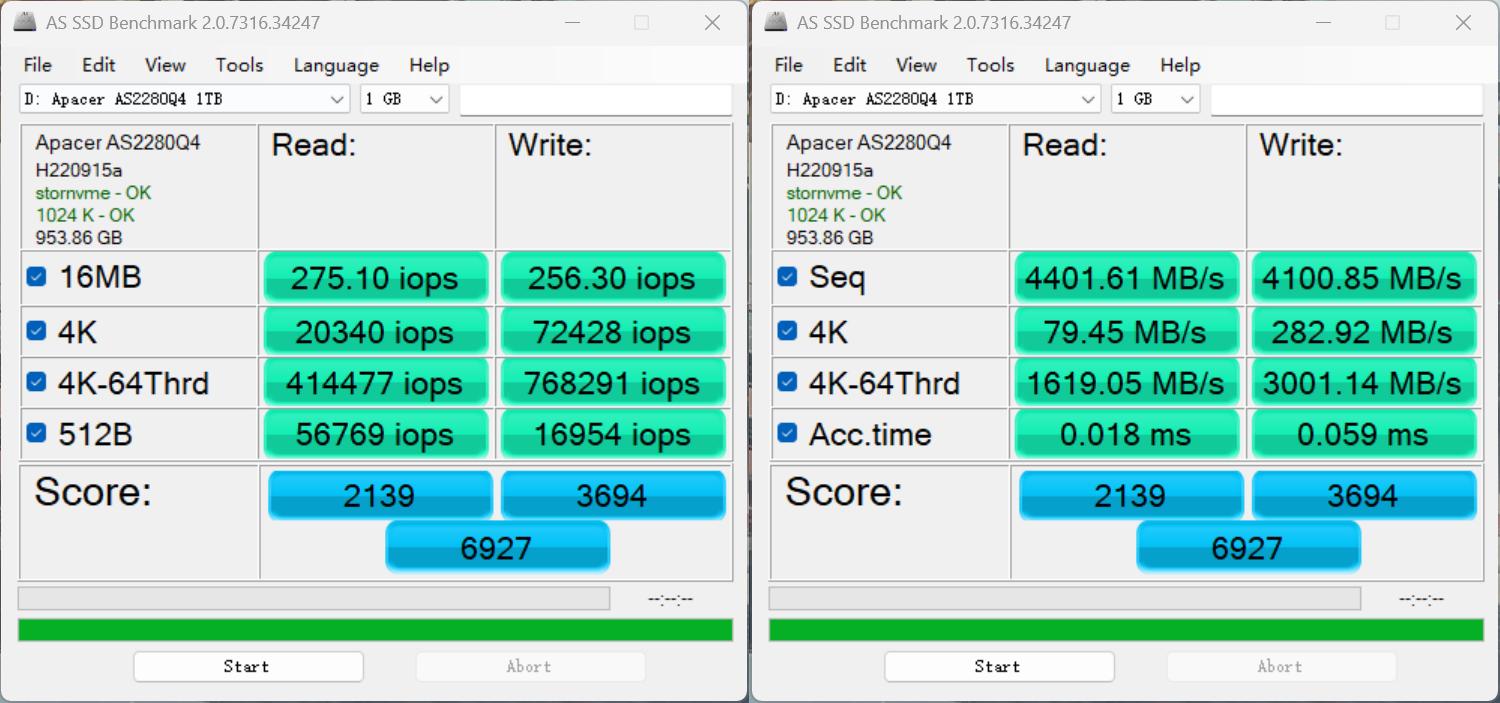Uncheck the Acc.time test checkbox
Image resolution: width=1500 pixels, height=703 pixels.
tap(787, 433)
